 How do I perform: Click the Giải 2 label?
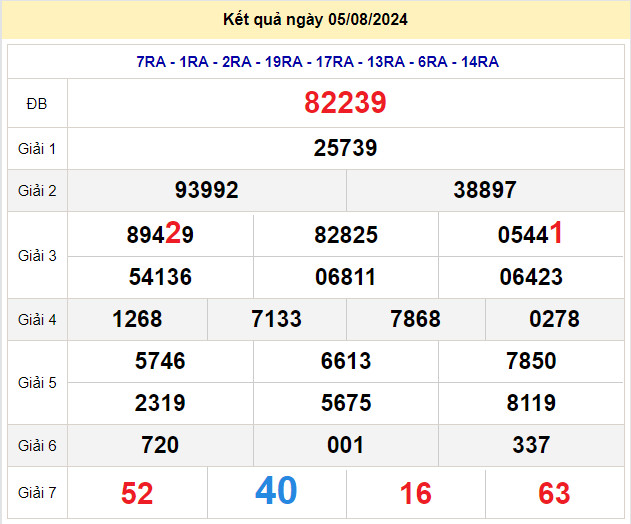37,191
